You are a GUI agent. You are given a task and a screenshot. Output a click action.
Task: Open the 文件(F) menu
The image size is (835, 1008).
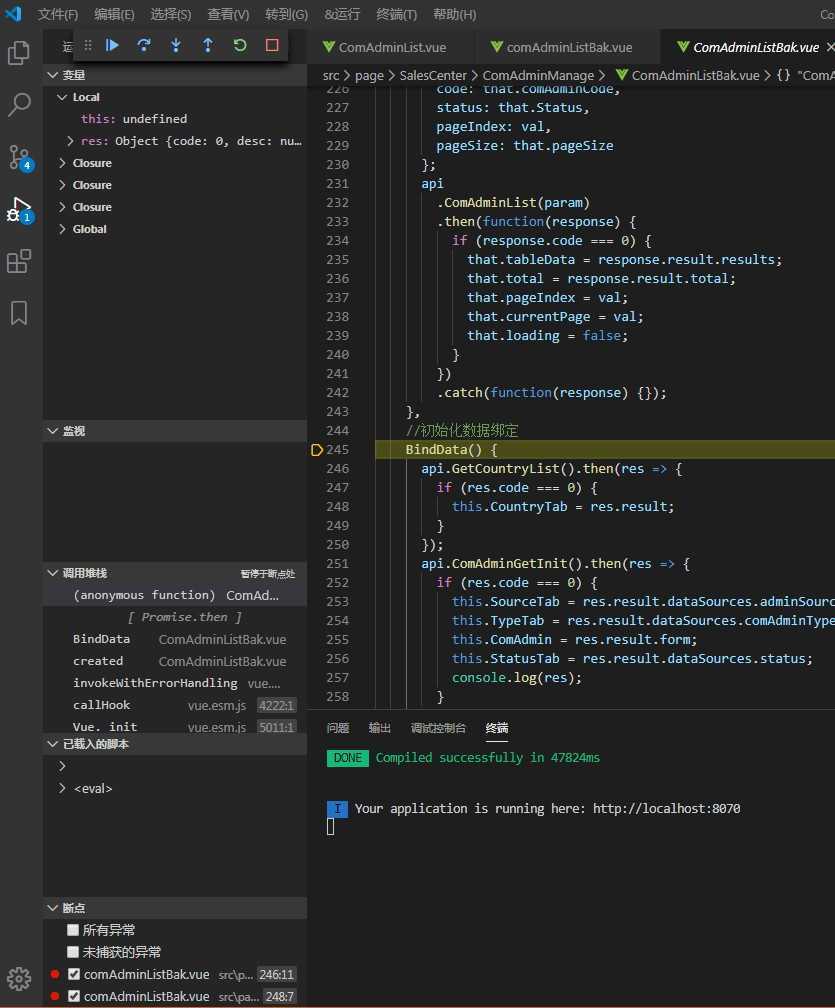pos(57,14)
